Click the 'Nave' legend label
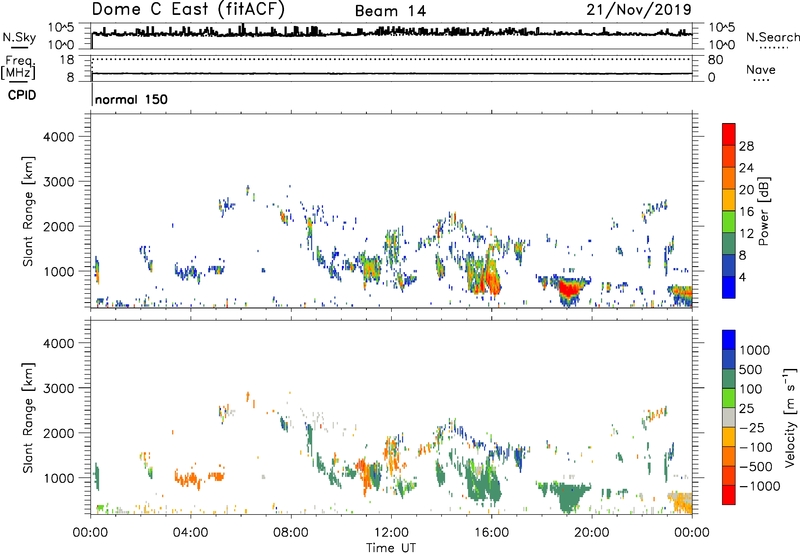The width and height of the screenshot is (800, 554). pos(761,69)
